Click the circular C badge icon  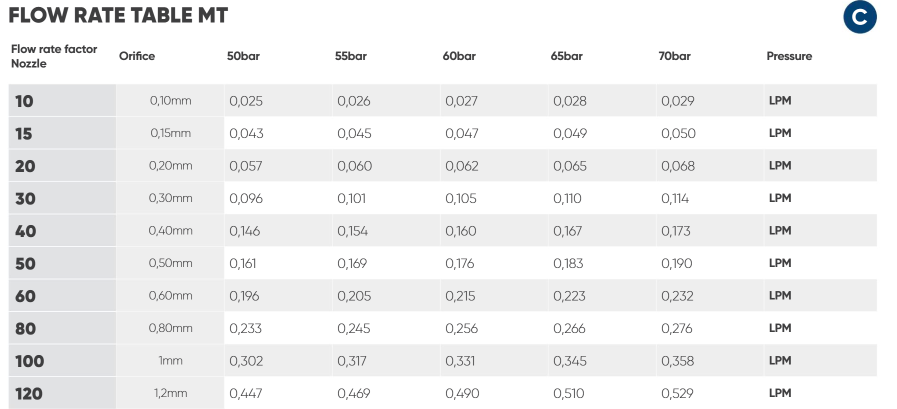point(859,17)
